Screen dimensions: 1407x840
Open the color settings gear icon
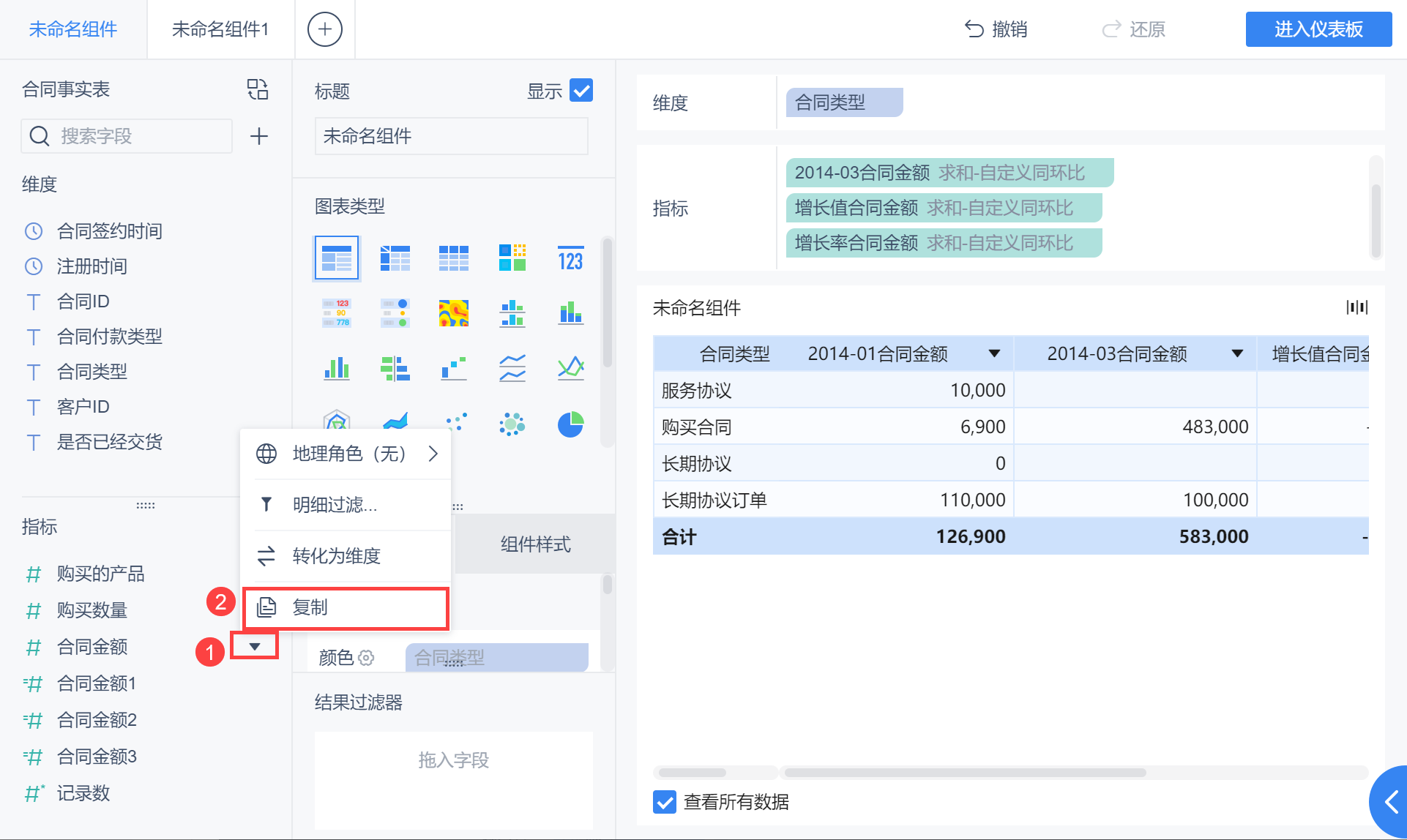tap(366, 658)
